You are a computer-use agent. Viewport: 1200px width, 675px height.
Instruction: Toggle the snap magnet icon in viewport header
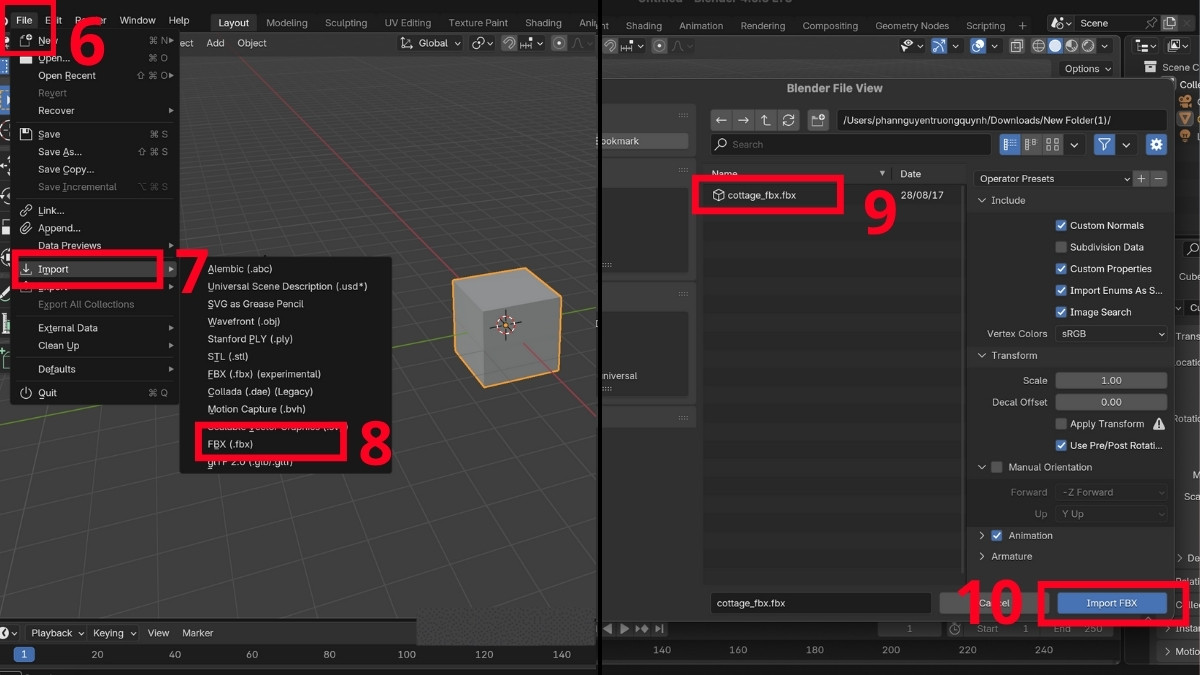[x=509, y=43]
